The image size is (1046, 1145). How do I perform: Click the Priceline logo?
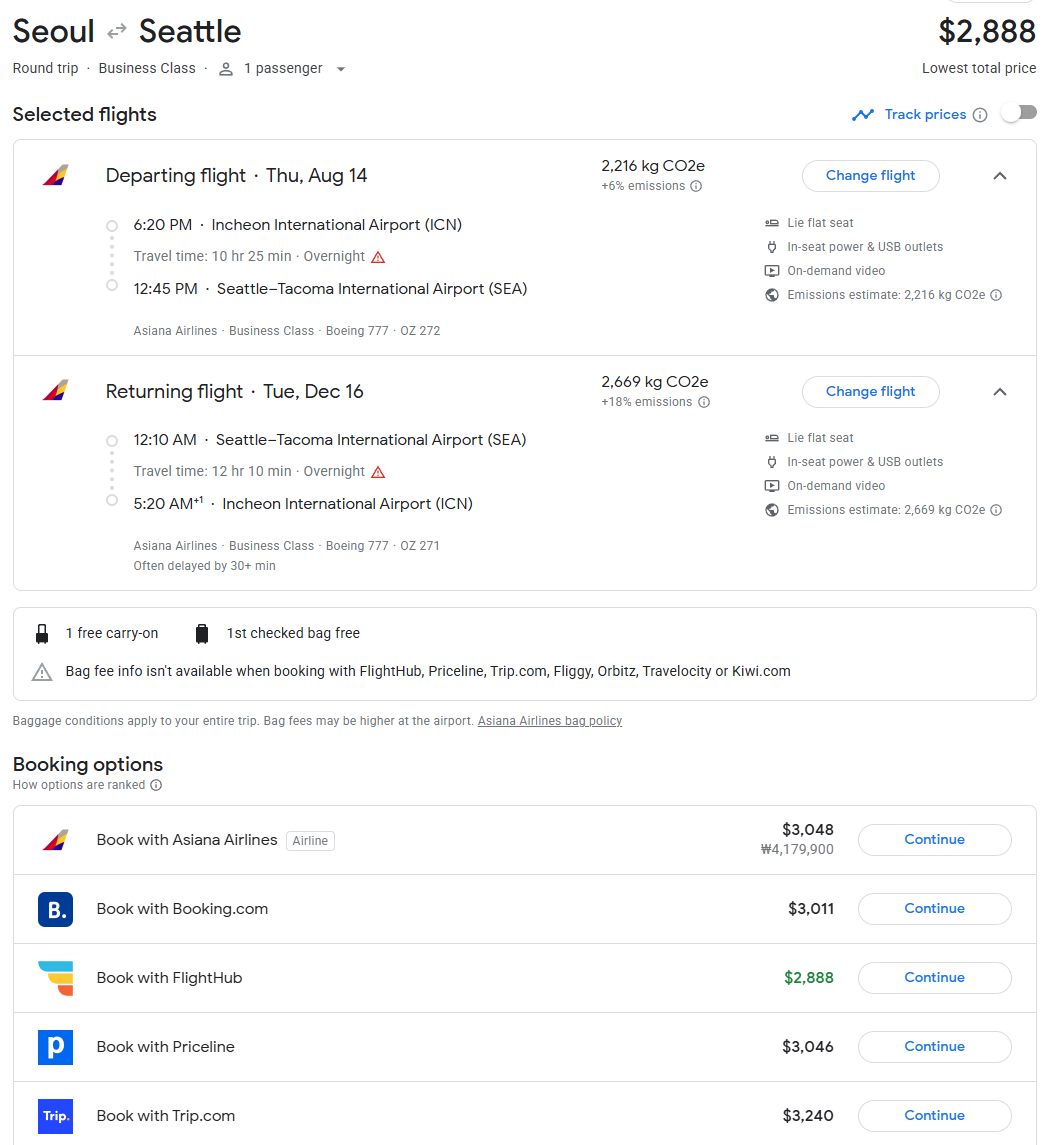(56, 1047)
